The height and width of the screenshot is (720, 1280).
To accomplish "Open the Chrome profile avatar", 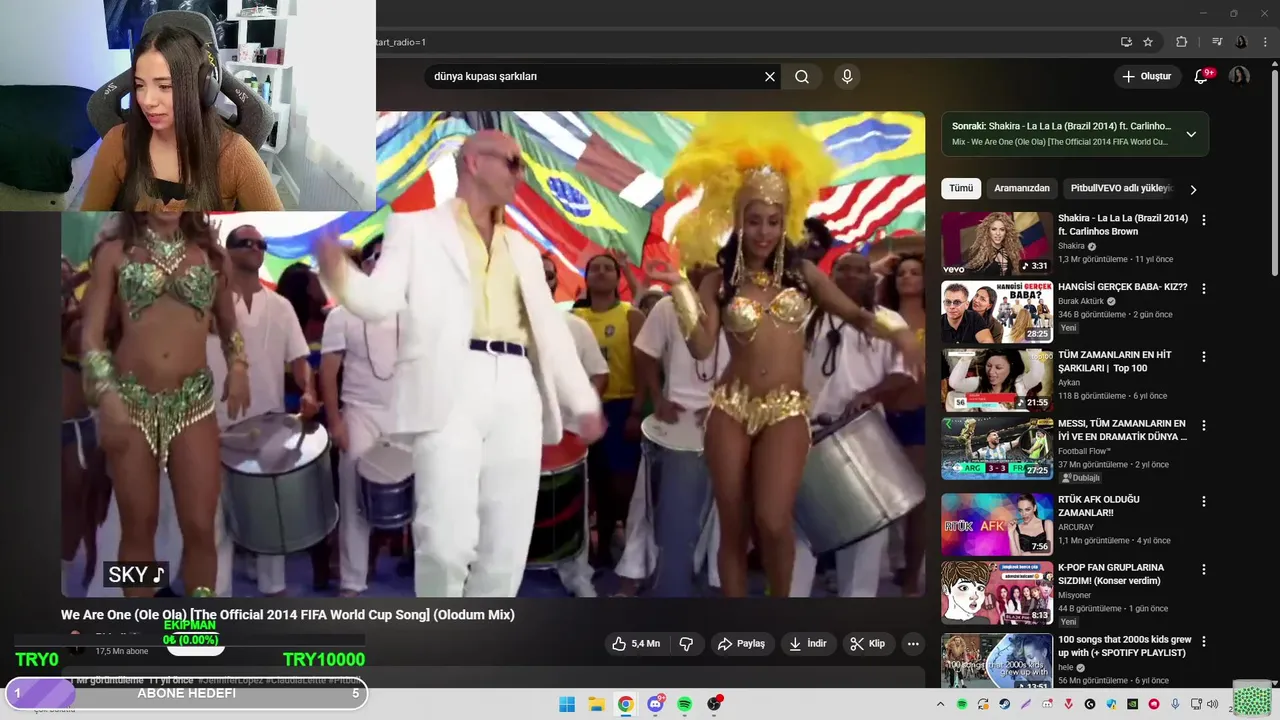I will point(1241,42).
